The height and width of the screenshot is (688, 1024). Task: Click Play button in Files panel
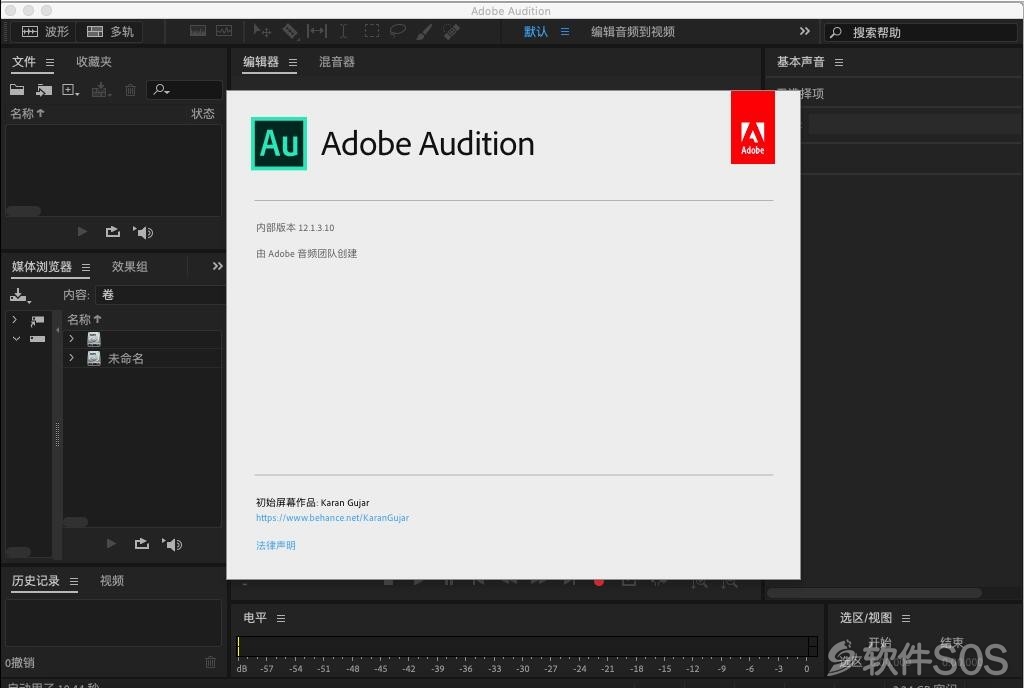pyautogui.click(x=82, y=232)
